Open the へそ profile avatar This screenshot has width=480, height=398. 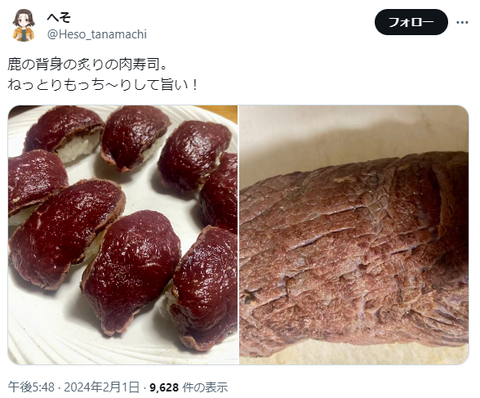point(24,26)
